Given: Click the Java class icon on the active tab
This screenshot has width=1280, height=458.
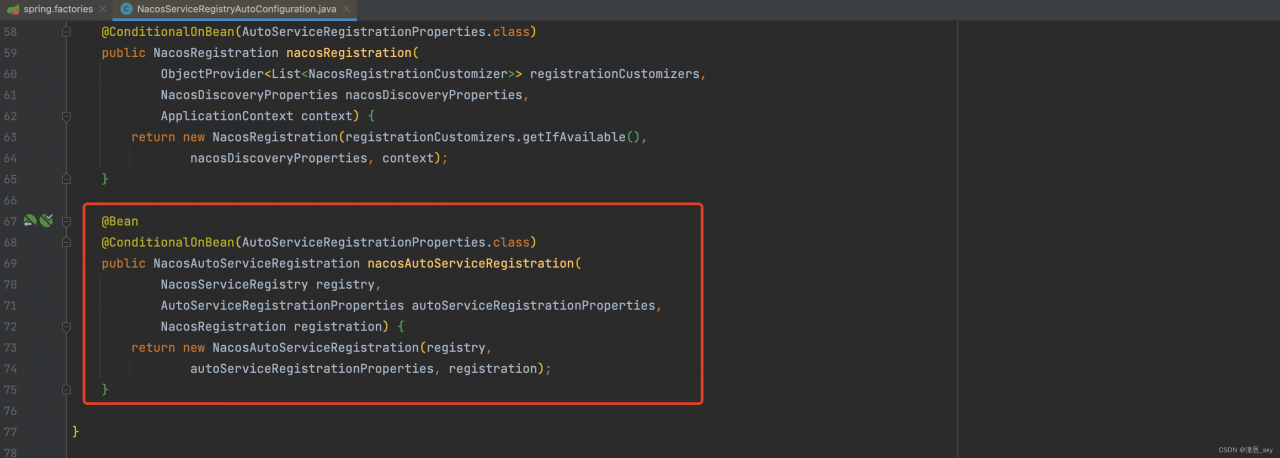Looking at the screenshot, I should [126, 9].
